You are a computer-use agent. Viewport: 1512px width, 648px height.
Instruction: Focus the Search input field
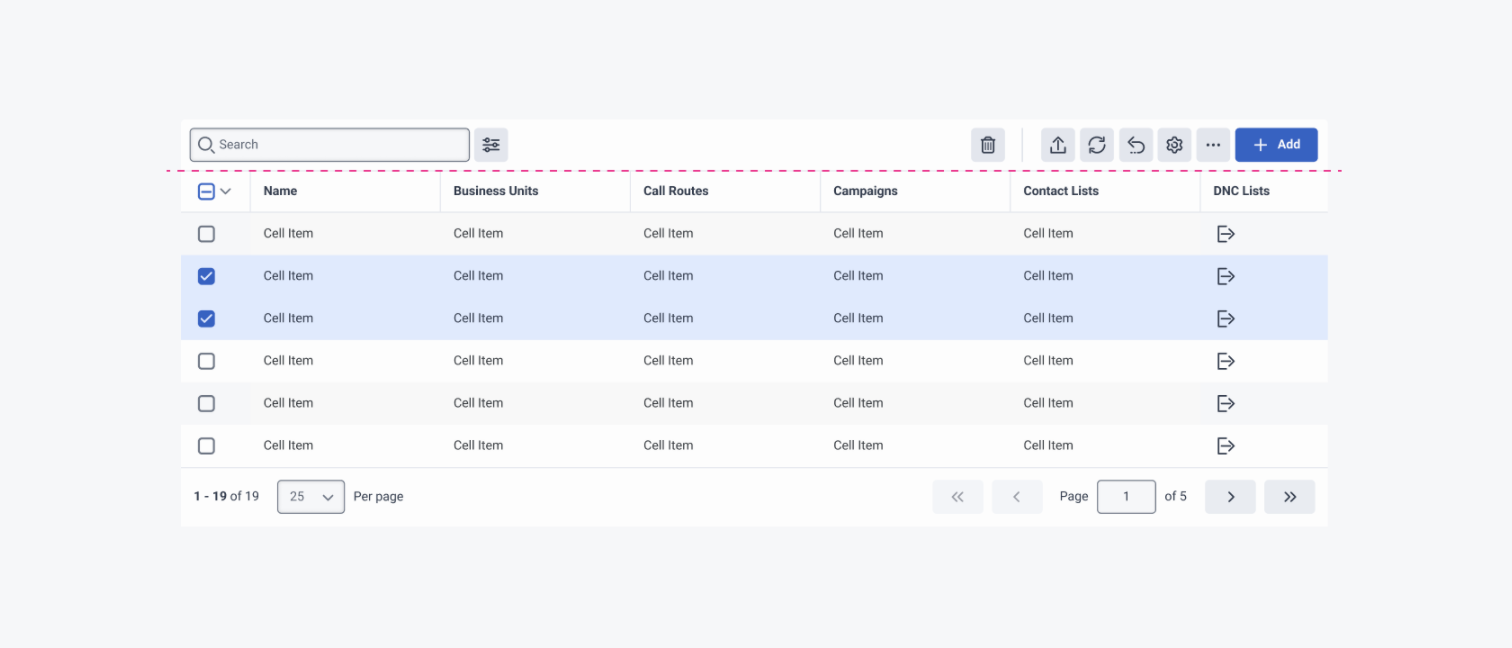pyautogui.click(x=330, y=145)
